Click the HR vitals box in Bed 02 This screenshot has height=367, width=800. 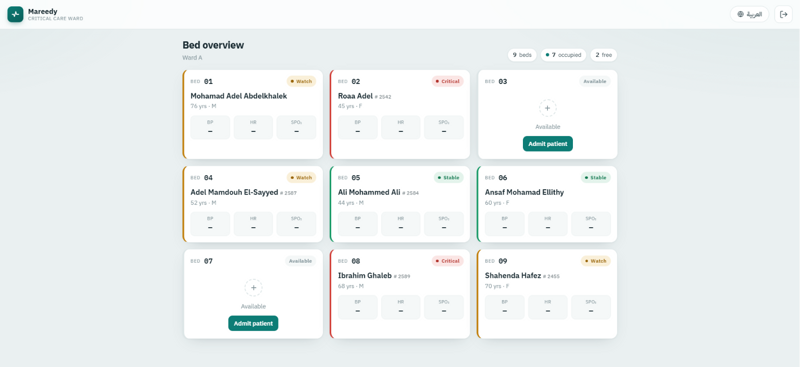[401, 127]
